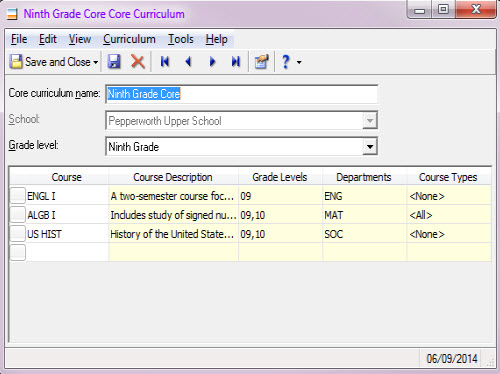Go to the last record

point(236,62)
